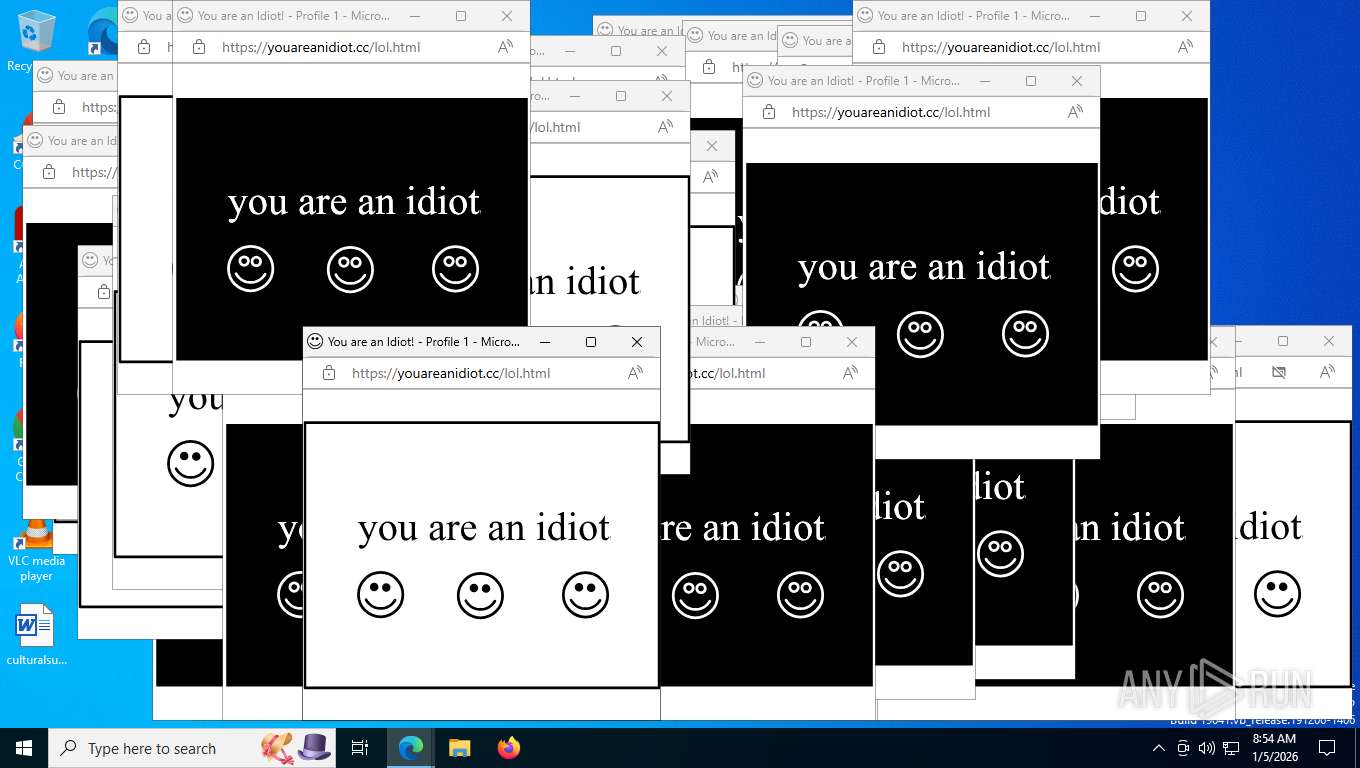1360x768 pixels.
Task: Open the Windows Start menu
Action: coord(24,748)
